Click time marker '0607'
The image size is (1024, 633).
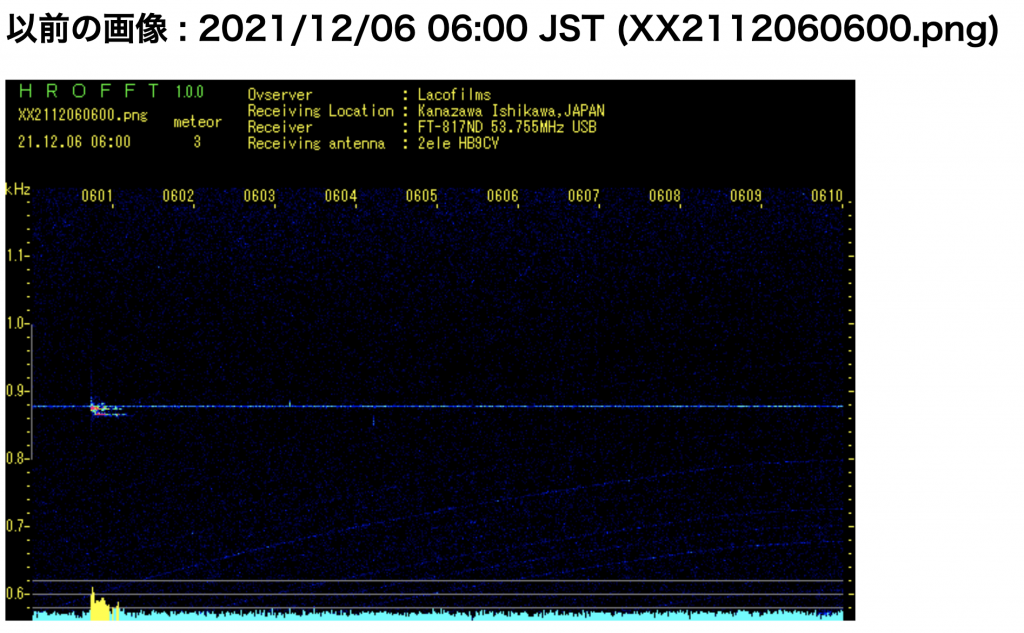click(583, 196)
